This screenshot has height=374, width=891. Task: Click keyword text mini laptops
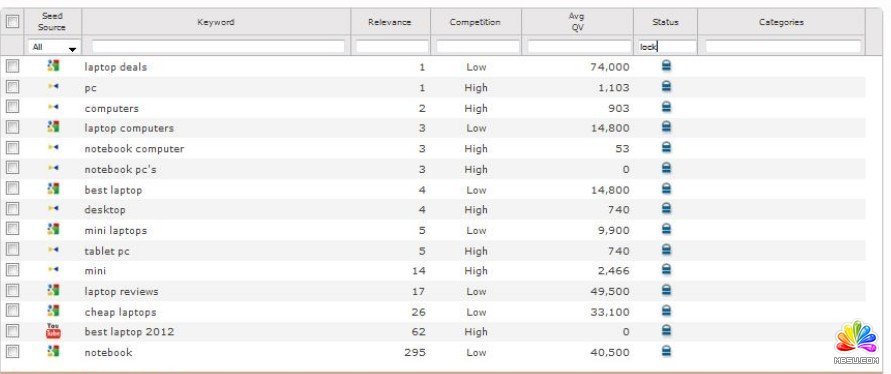[115, 231]
